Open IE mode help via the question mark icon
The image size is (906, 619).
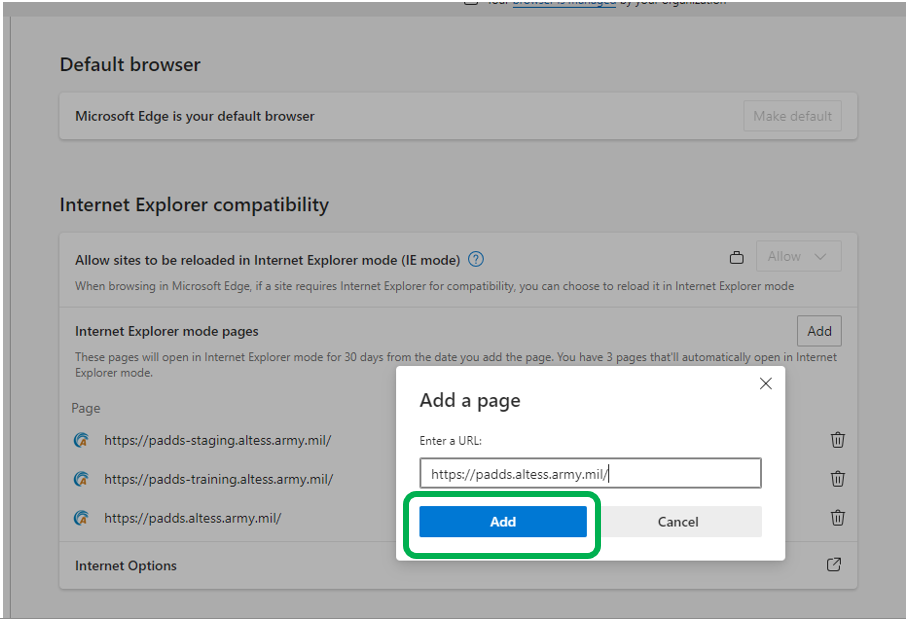(476, 259)
